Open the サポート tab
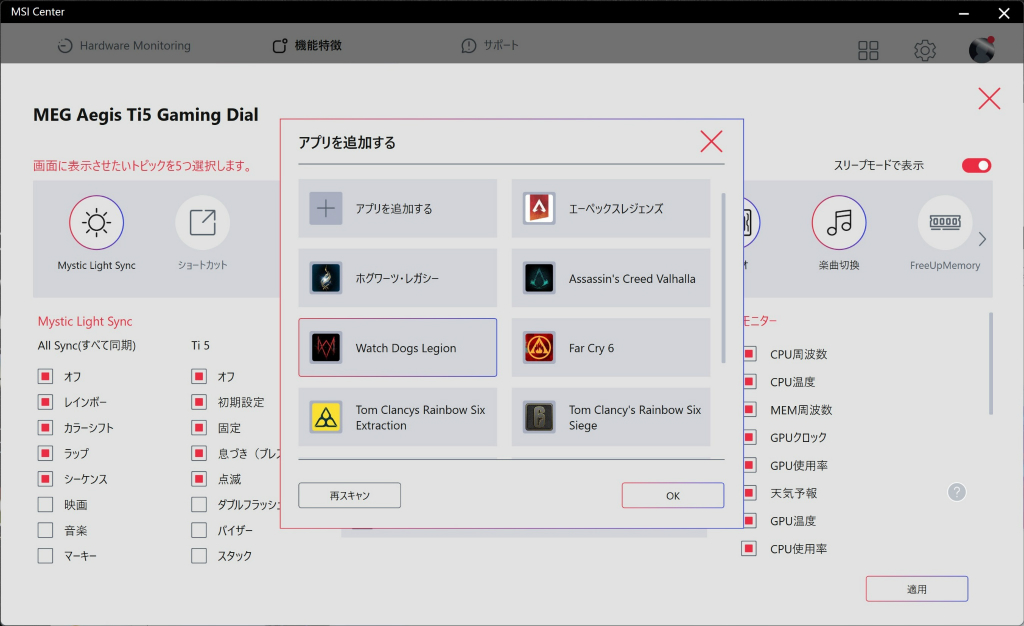This screenshot has width=1024, height=626. click(490, 46)
